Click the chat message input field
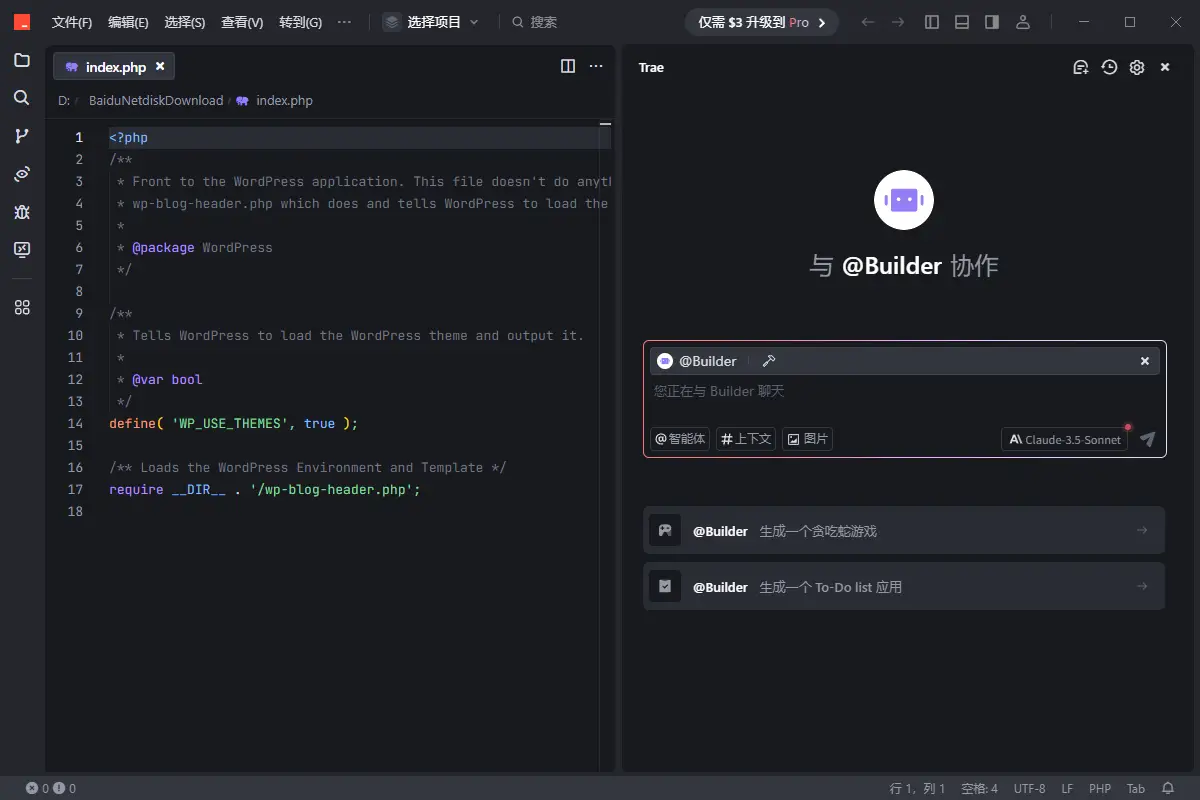The image size is (1200, 800). click(x=900, y=391)
